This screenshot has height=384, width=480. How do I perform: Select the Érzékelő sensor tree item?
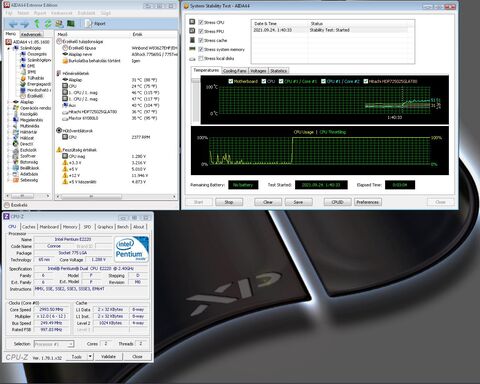[32, 96]
